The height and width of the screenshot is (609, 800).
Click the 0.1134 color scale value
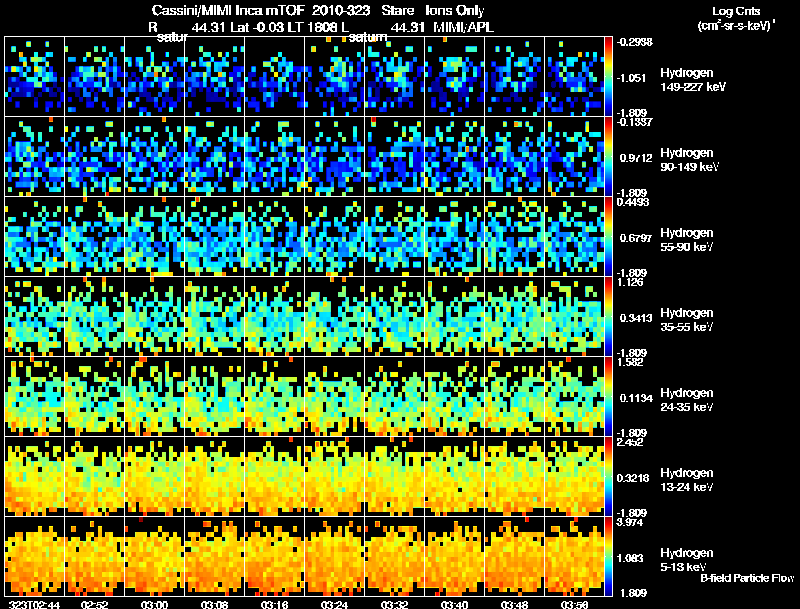coord(636,398)
